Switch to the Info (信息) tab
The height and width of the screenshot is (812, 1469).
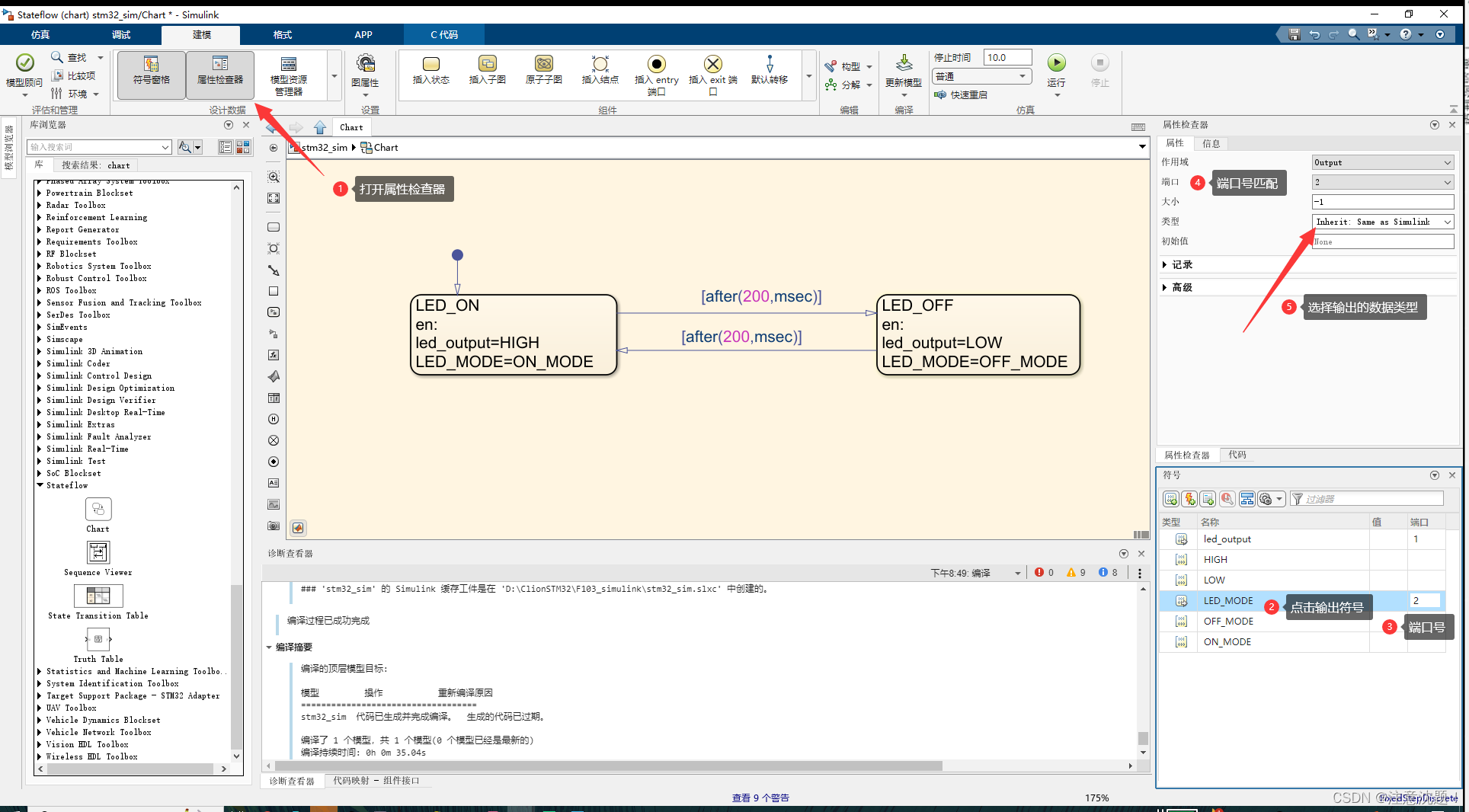pos(1211,143)
